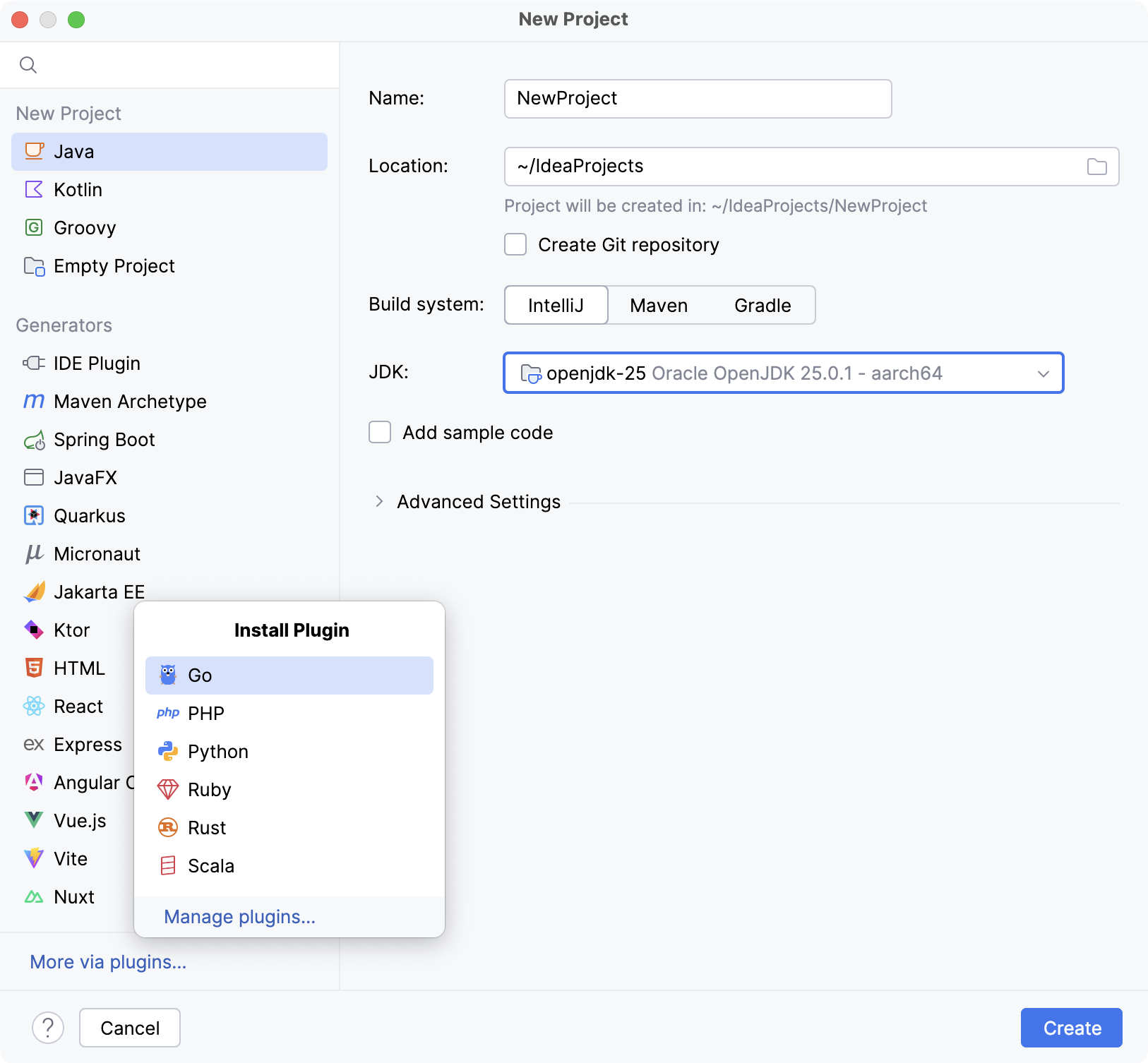Choose PHP from the Install Plugin popup
The height and width of the screenshot is (1063, 1148).
(205, 714)
